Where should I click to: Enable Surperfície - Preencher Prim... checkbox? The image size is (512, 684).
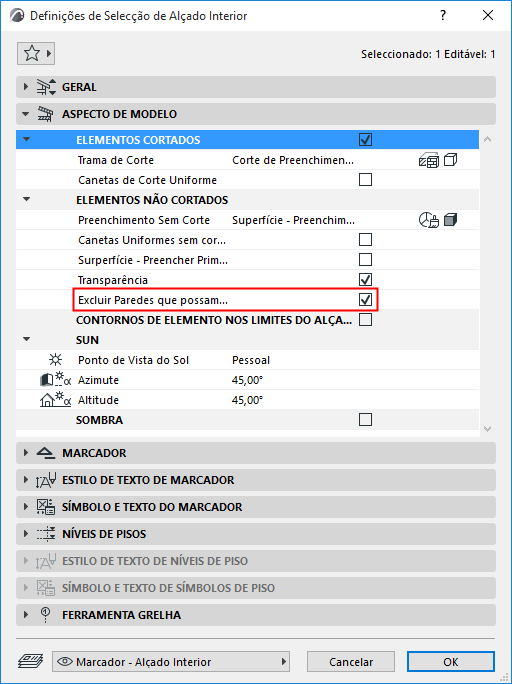coord(365,260)
